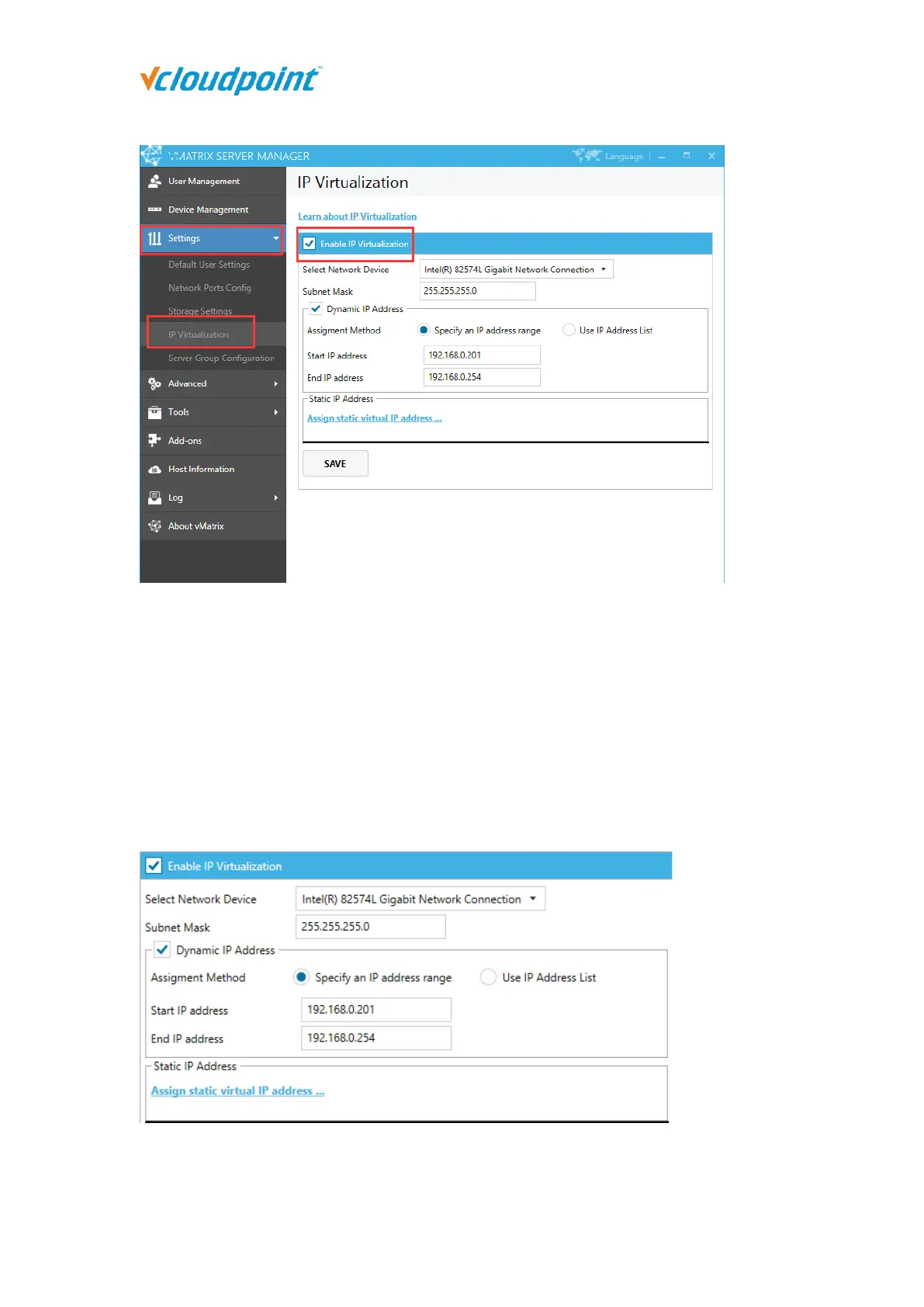Open Host Information section
This screenshot has height=1307, width=924.
pyautogui.click(x=213, y=469)
